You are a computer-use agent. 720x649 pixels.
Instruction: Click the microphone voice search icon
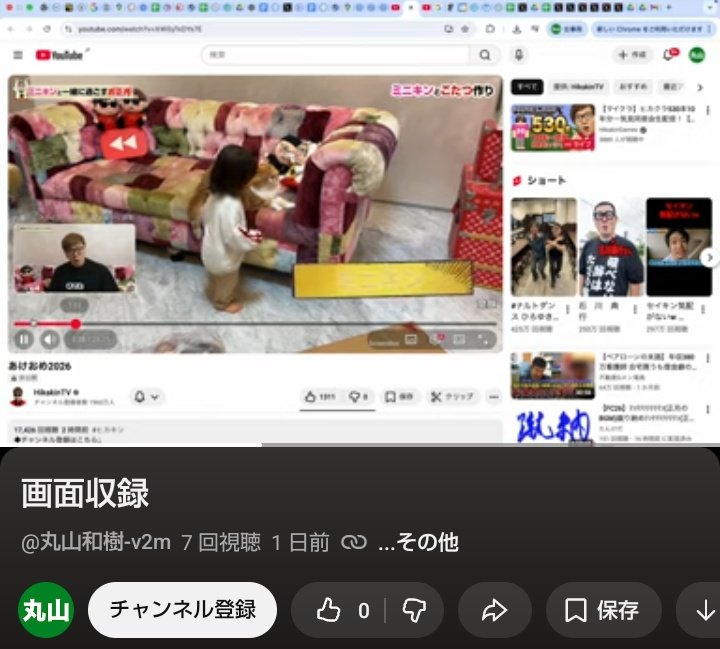(518, 55)
